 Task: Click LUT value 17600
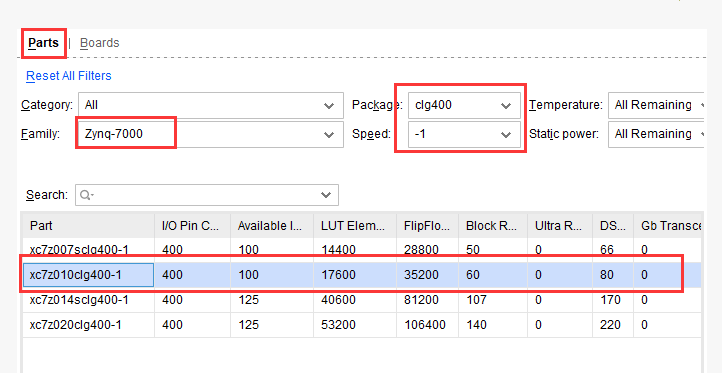tap(338, 275)
